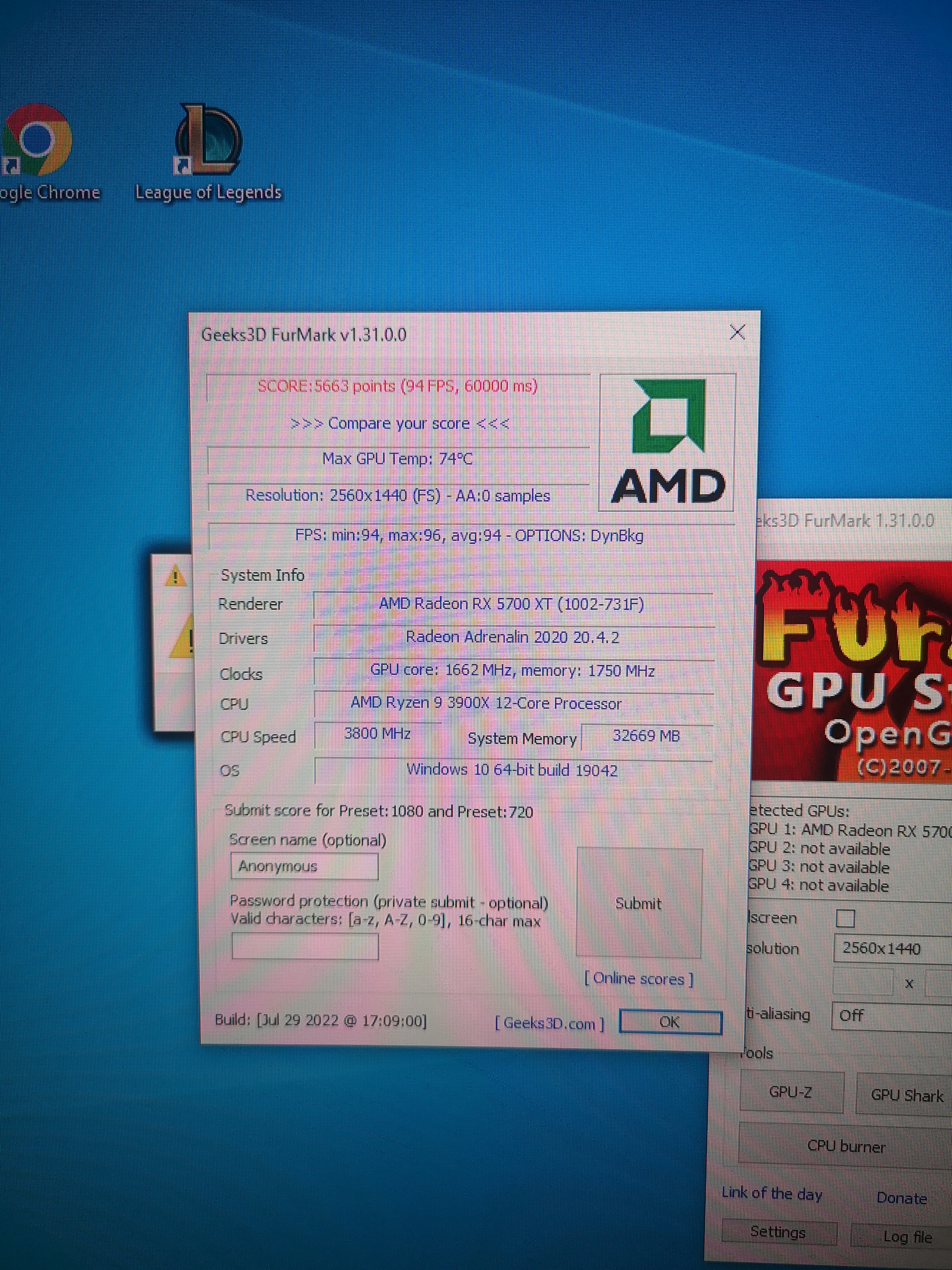Click the AMD logo image
Viewport: 952px width, 1270px height.
[x=667, y=442]
